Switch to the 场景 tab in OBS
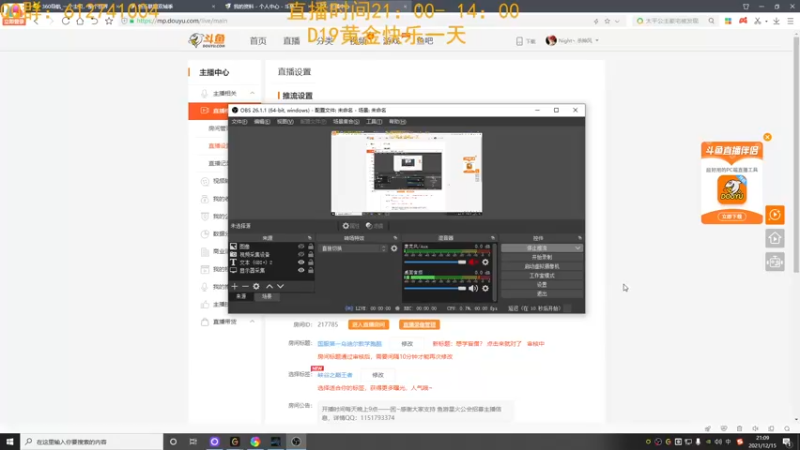The image size is (800, 450). 267,296
